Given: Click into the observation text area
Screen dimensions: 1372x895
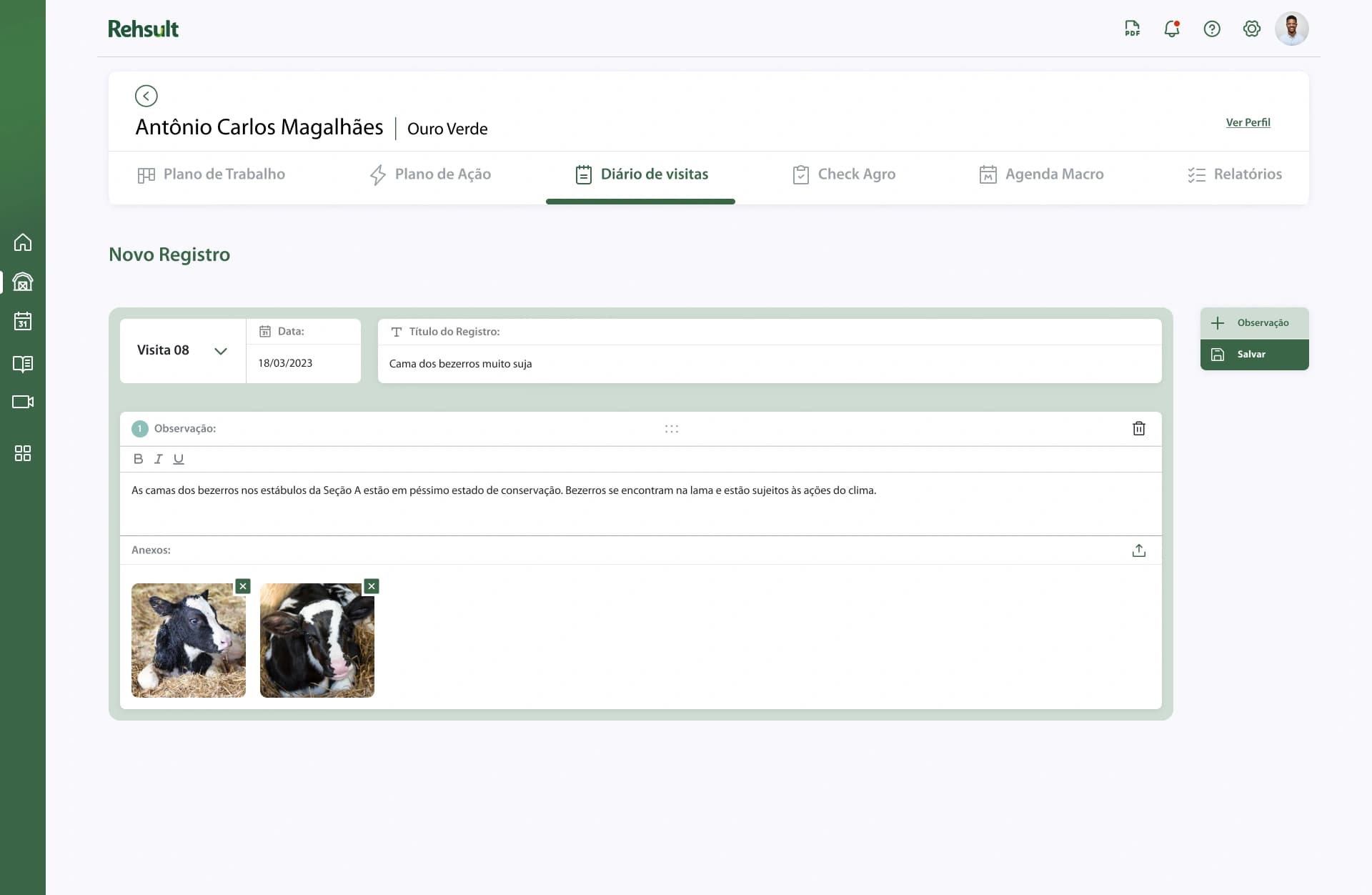Looking at the screenshot, I should (x=641, y=503).
